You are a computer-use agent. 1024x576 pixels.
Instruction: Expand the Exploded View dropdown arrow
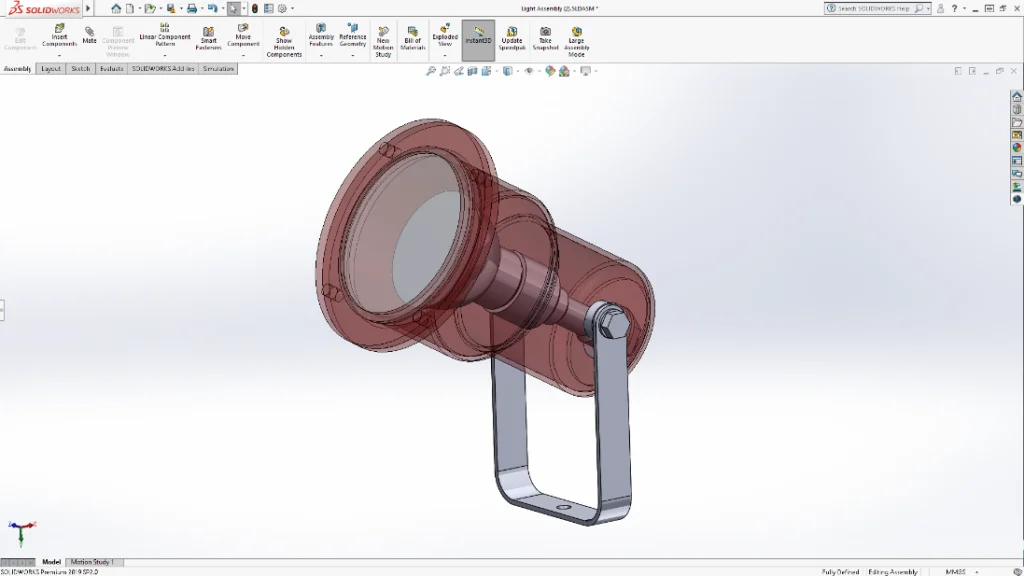click(445, 55)
